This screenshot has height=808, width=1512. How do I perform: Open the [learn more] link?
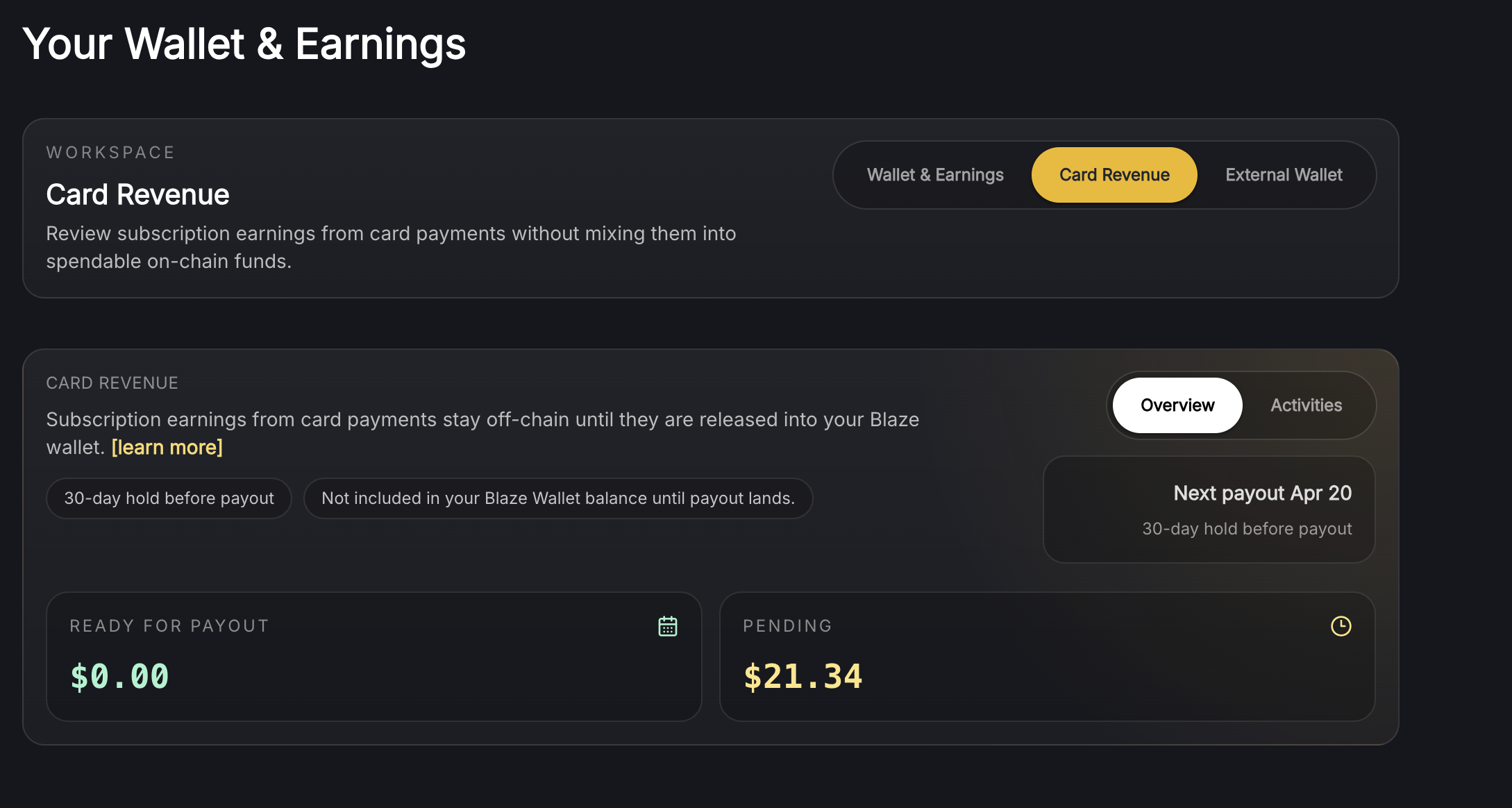point(167,448)
